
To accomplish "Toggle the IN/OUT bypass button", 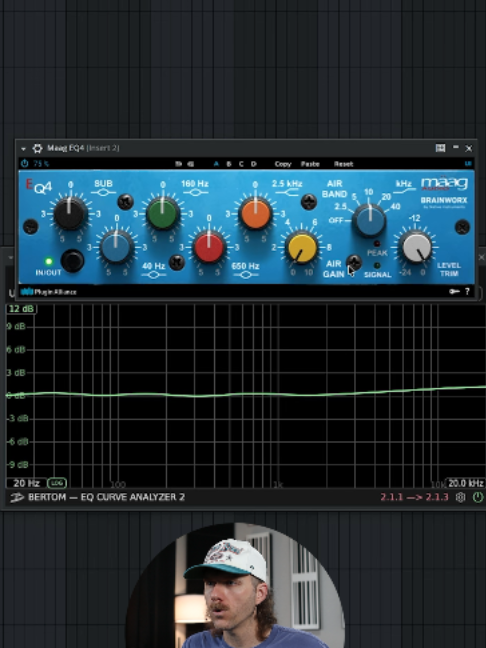I will [72, 261].
